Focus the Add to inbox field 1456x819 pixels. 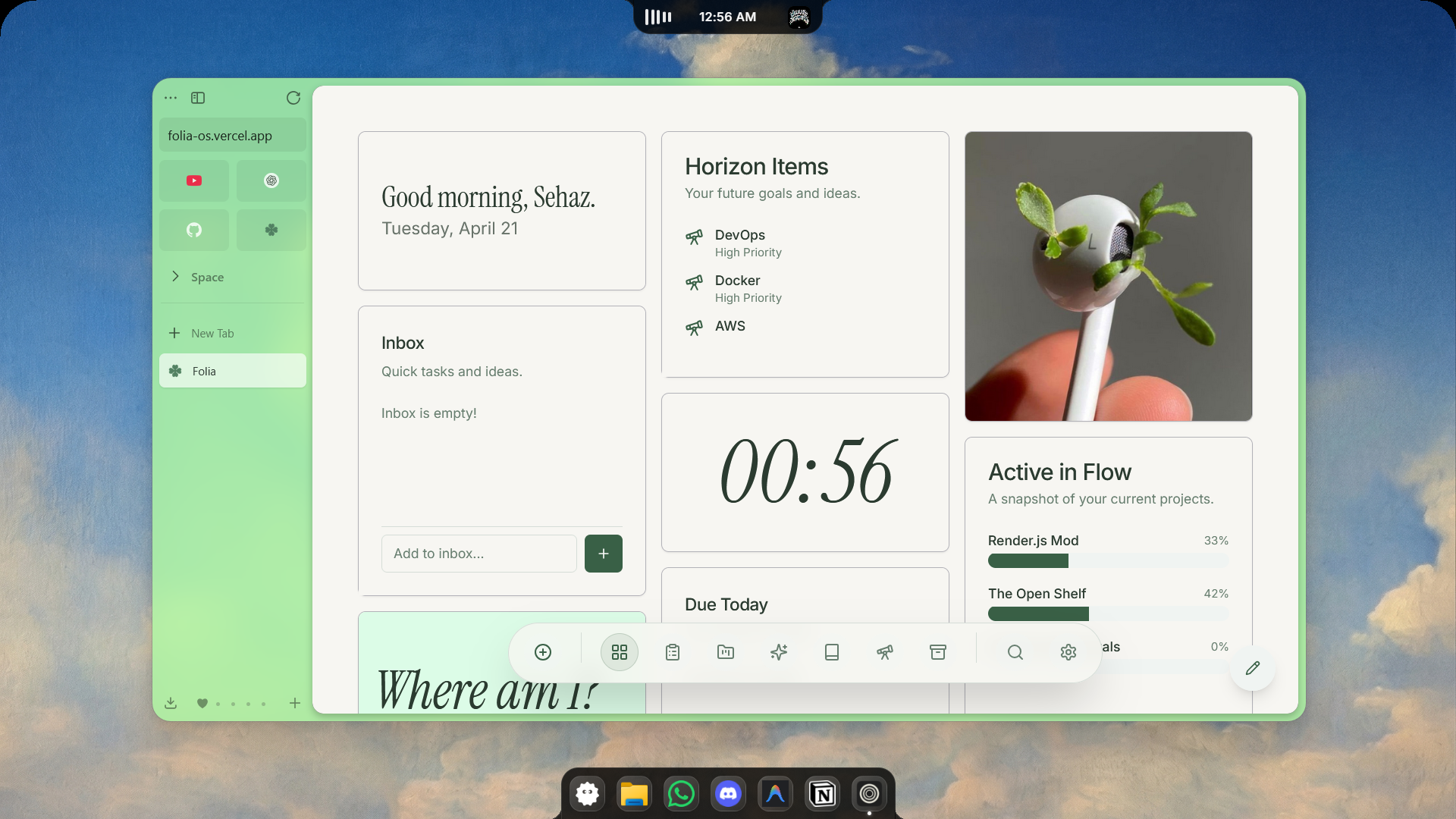point(479,554)
